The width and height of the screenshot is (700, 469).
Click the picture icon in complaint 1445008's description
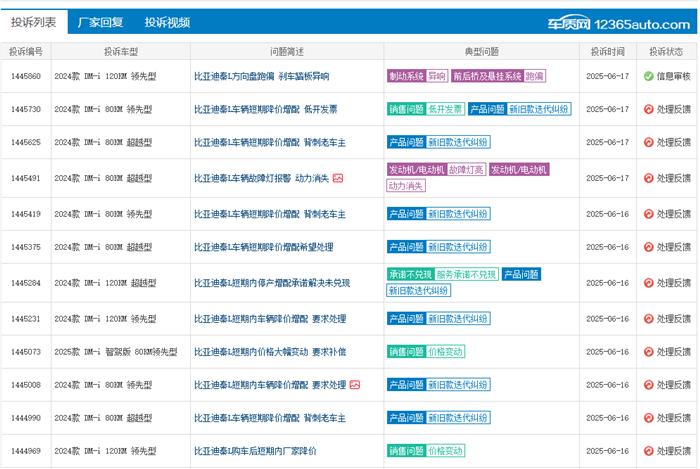coord(355,385)
